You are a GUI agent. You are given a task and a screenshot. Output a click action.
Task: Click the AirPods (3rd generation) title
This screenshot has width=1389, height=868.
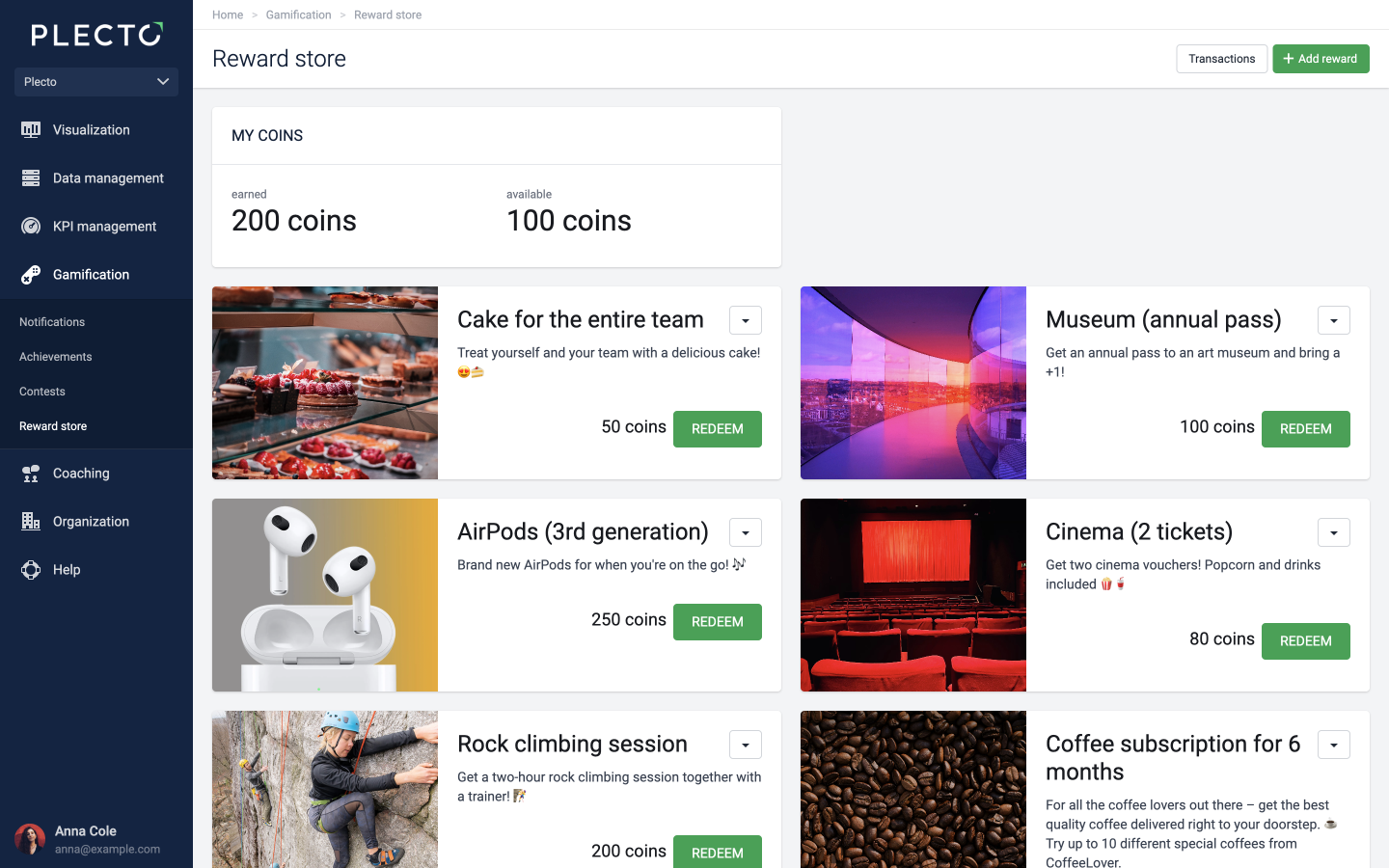583,531
